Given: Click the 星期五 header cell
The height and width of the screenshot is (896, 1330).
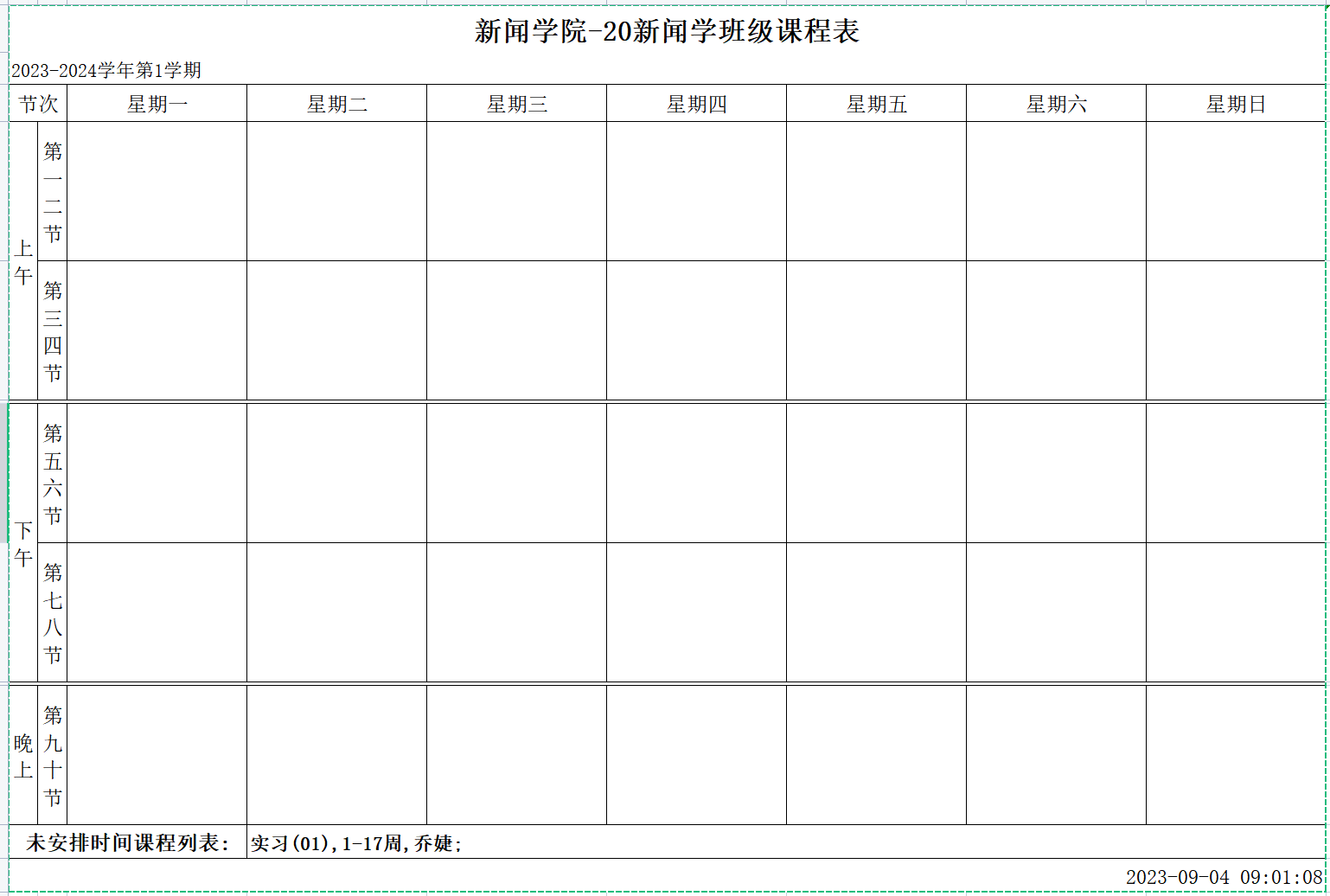Looking at the screenshot, I should (x=877, y=104).
